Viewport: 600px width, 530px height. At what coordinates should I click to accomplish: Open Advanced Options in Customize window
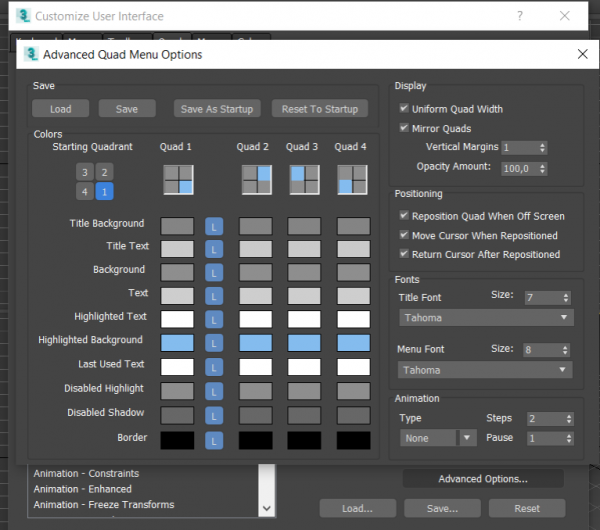[483, 479]
